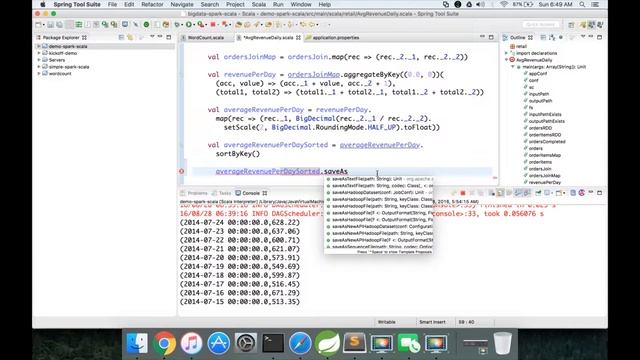The width and height of the screenshot is (640, 360).
Task: Expand the demo-spark-scala project
Action: (39, 47)
